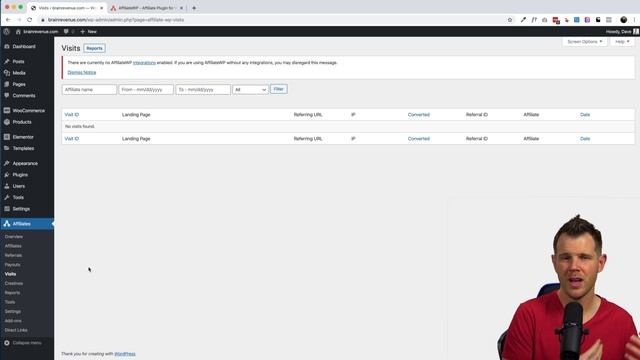Open the comments bubble in admin bar
This screenshot has height=360, width=640.
66,31
